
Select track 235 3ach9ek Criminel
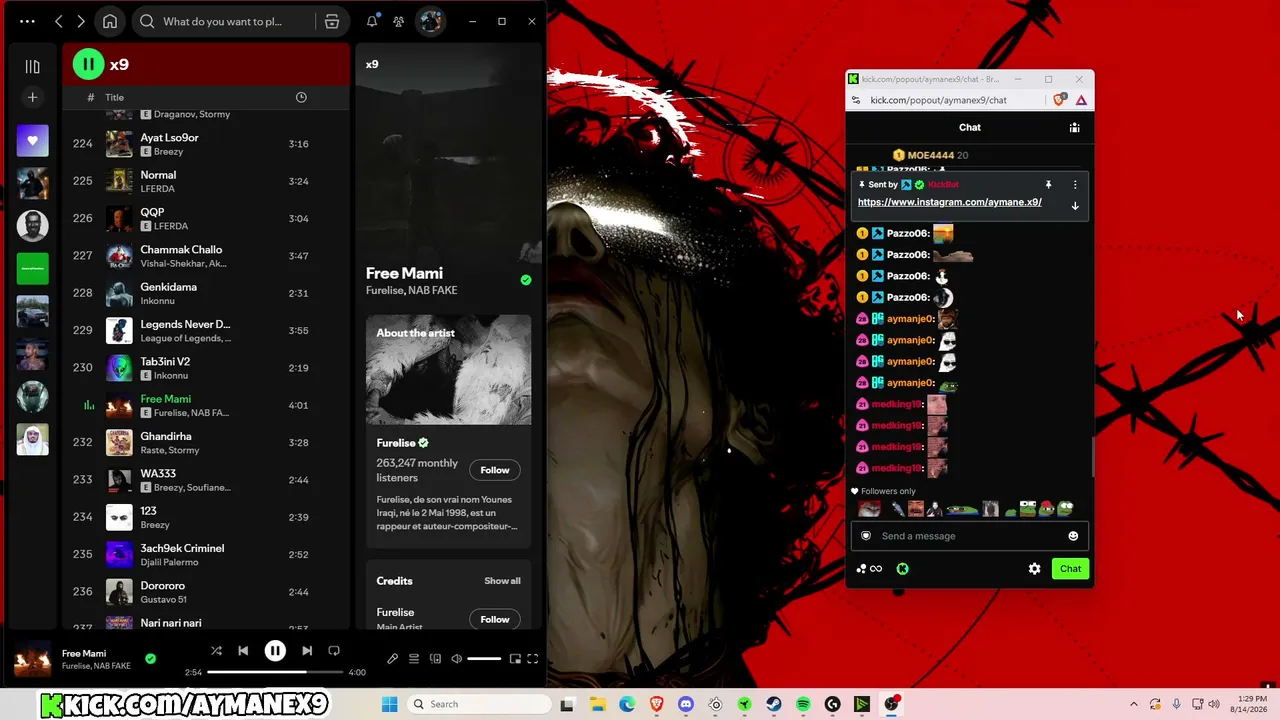pyautogui.click(x=205, y=555)
